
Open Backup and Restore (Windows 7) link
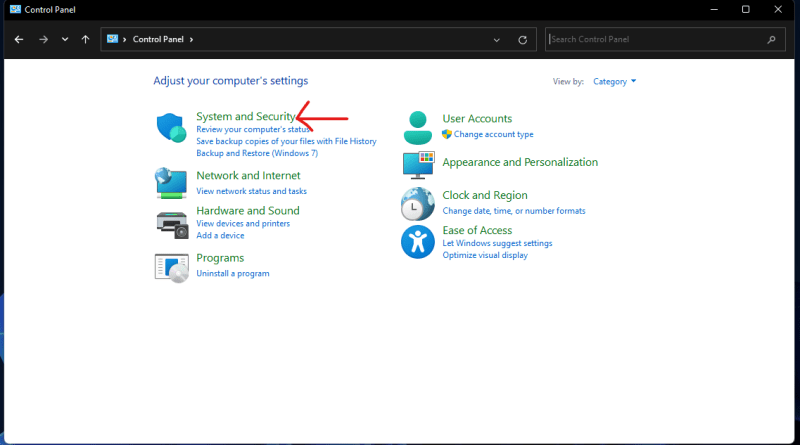[x=257, y=153]
